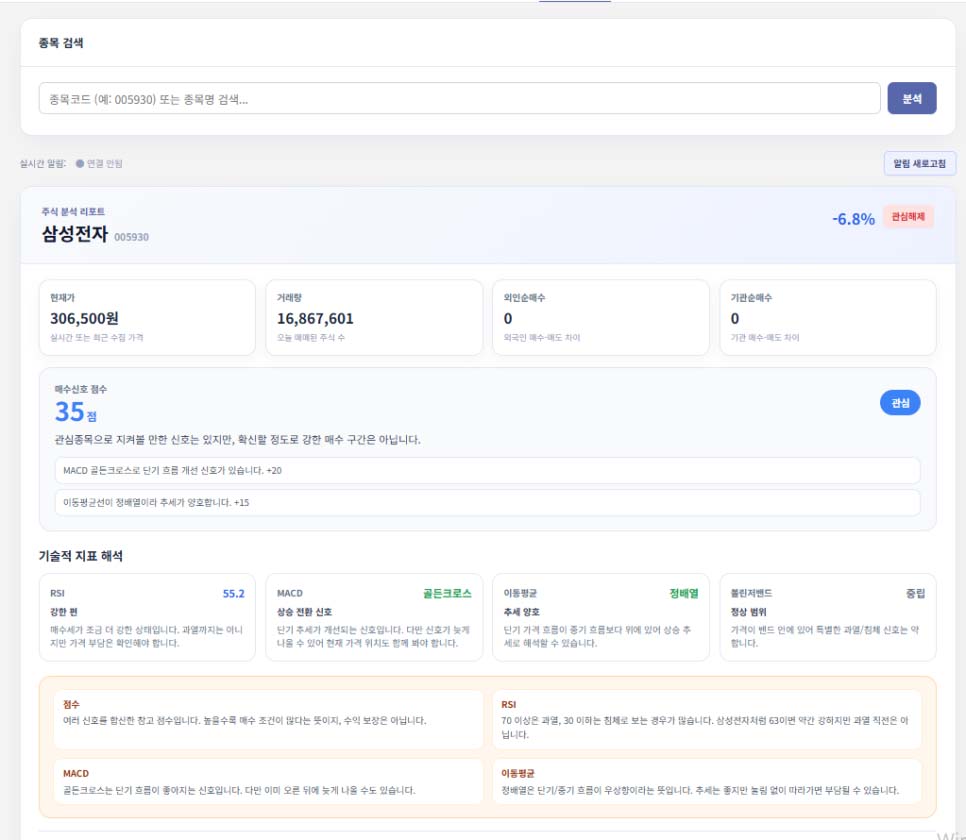
Task: Click the blue 관심 badge
Action: (899, 402)
